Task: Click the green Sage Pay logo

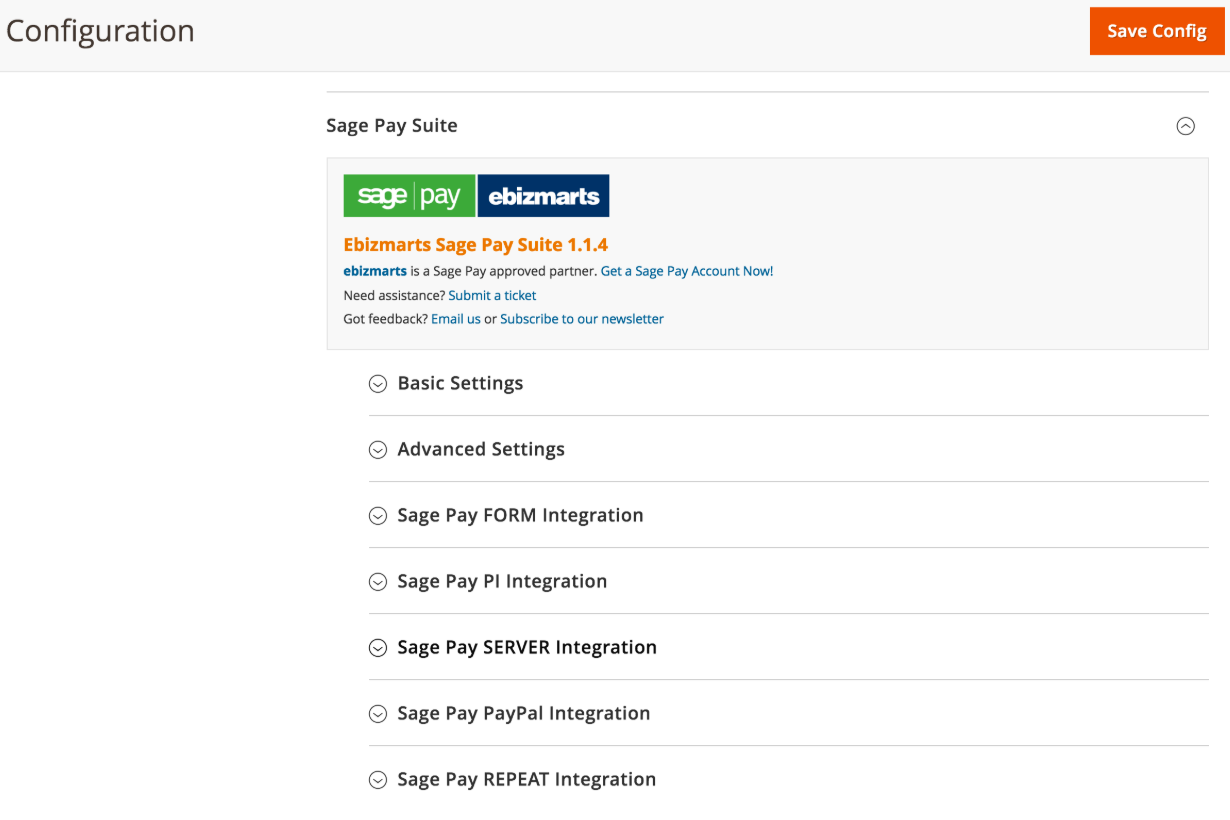Action: [409, 196]
